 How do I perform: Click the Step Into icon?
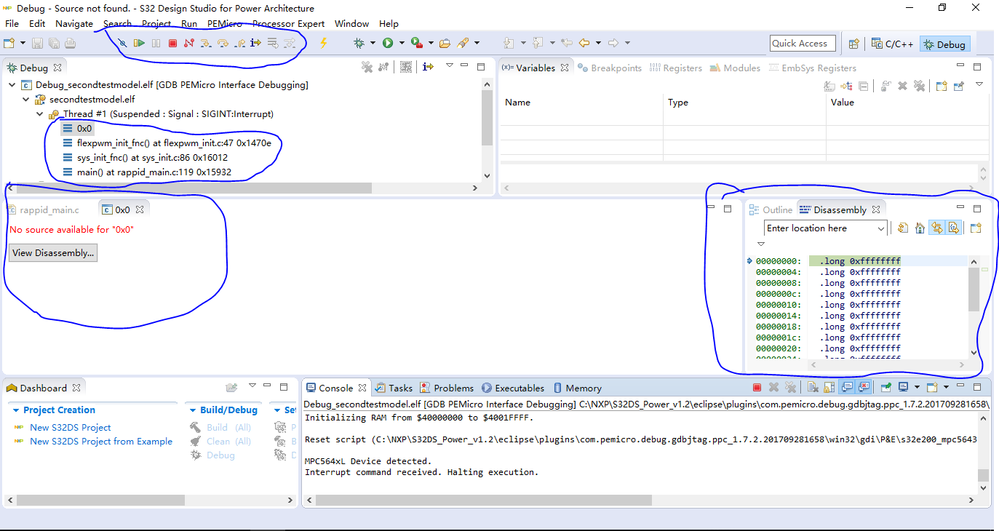[x=206, y=43]
